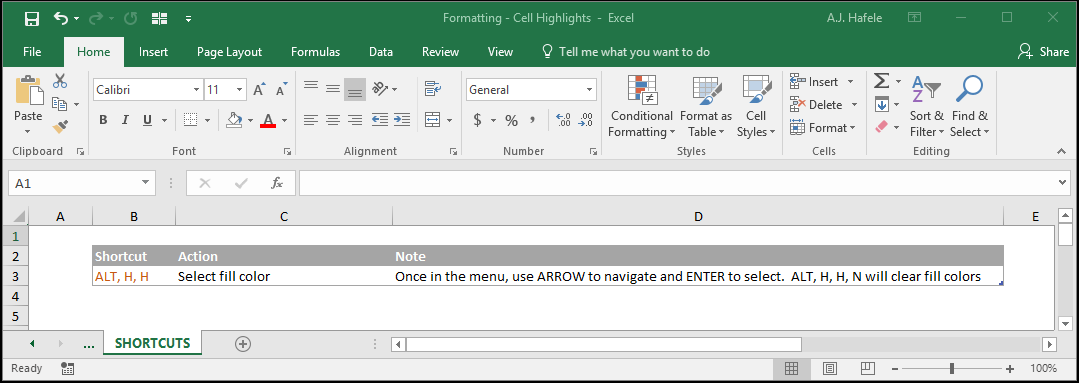Click the Orientation angled text icon
The width and height of the screenshot is (1079, 383).
pos(380,88)
